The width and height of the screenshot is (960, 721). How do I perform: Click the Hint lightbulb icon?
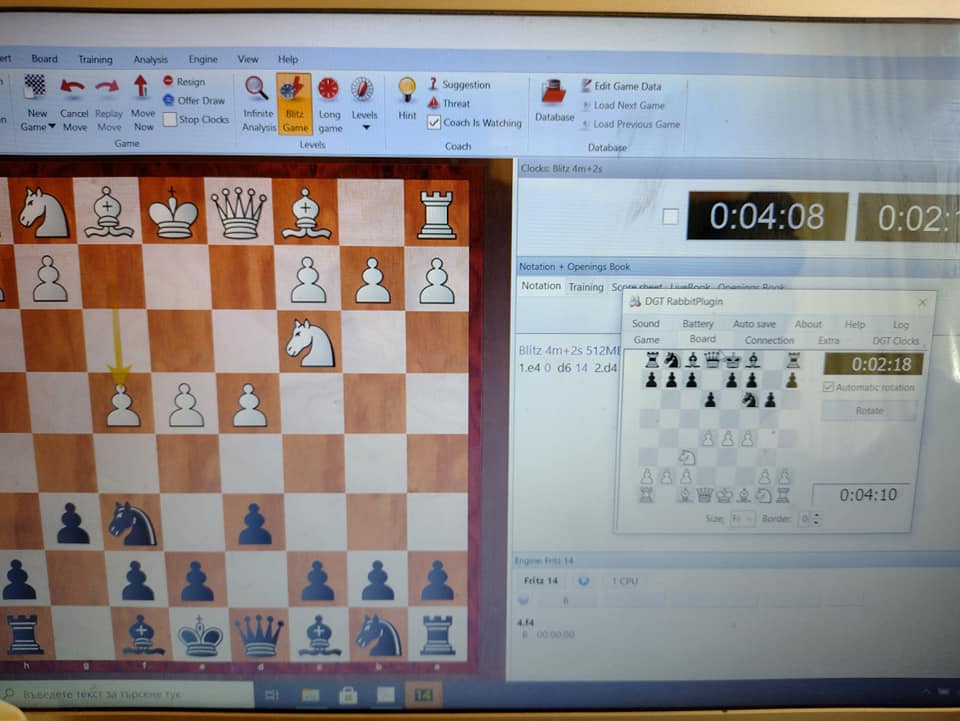point(407,90)
